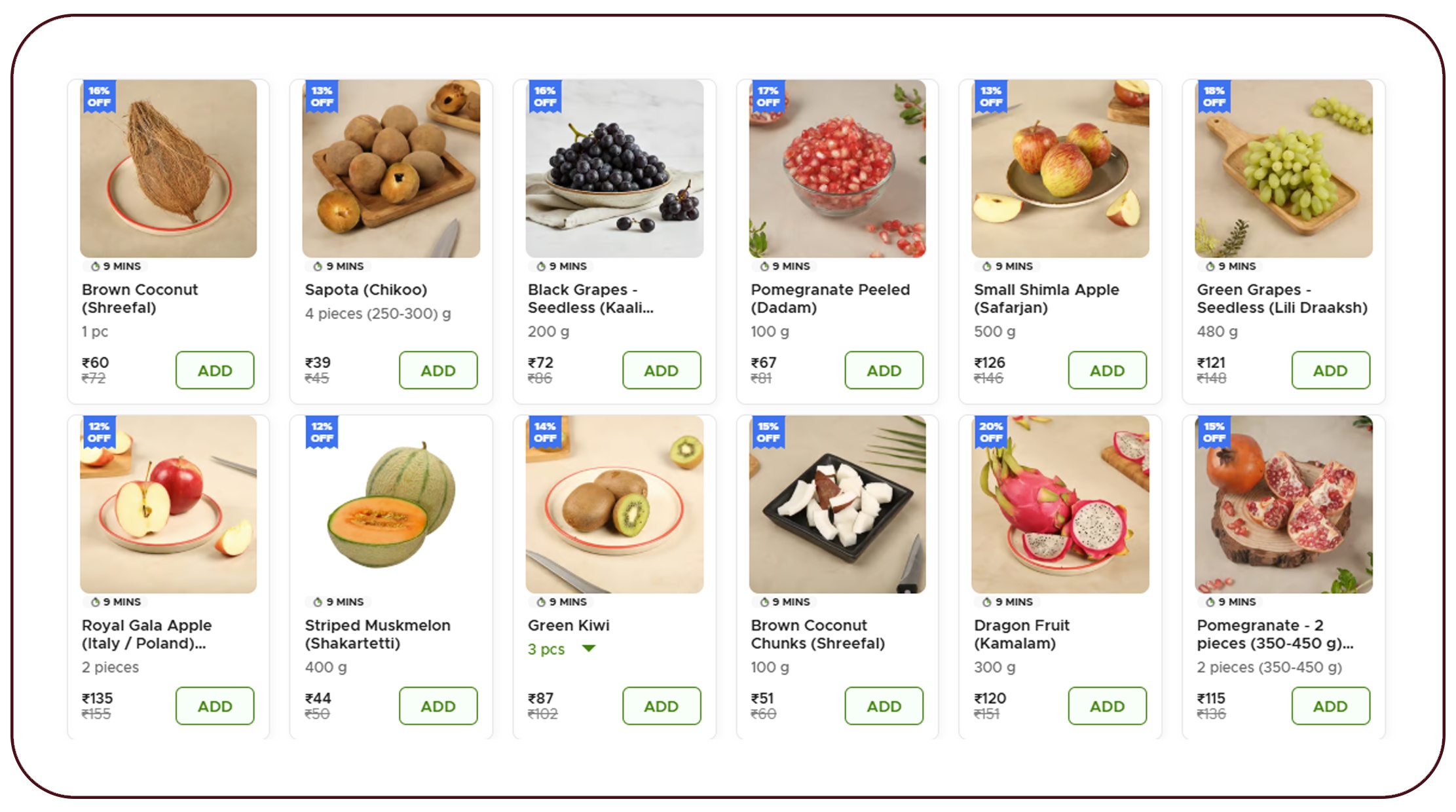Screen dimensions: 1456x812
Task: Click the 13% OFF badge on Sapota (Chikoo)
Action: tap(321, 97)
